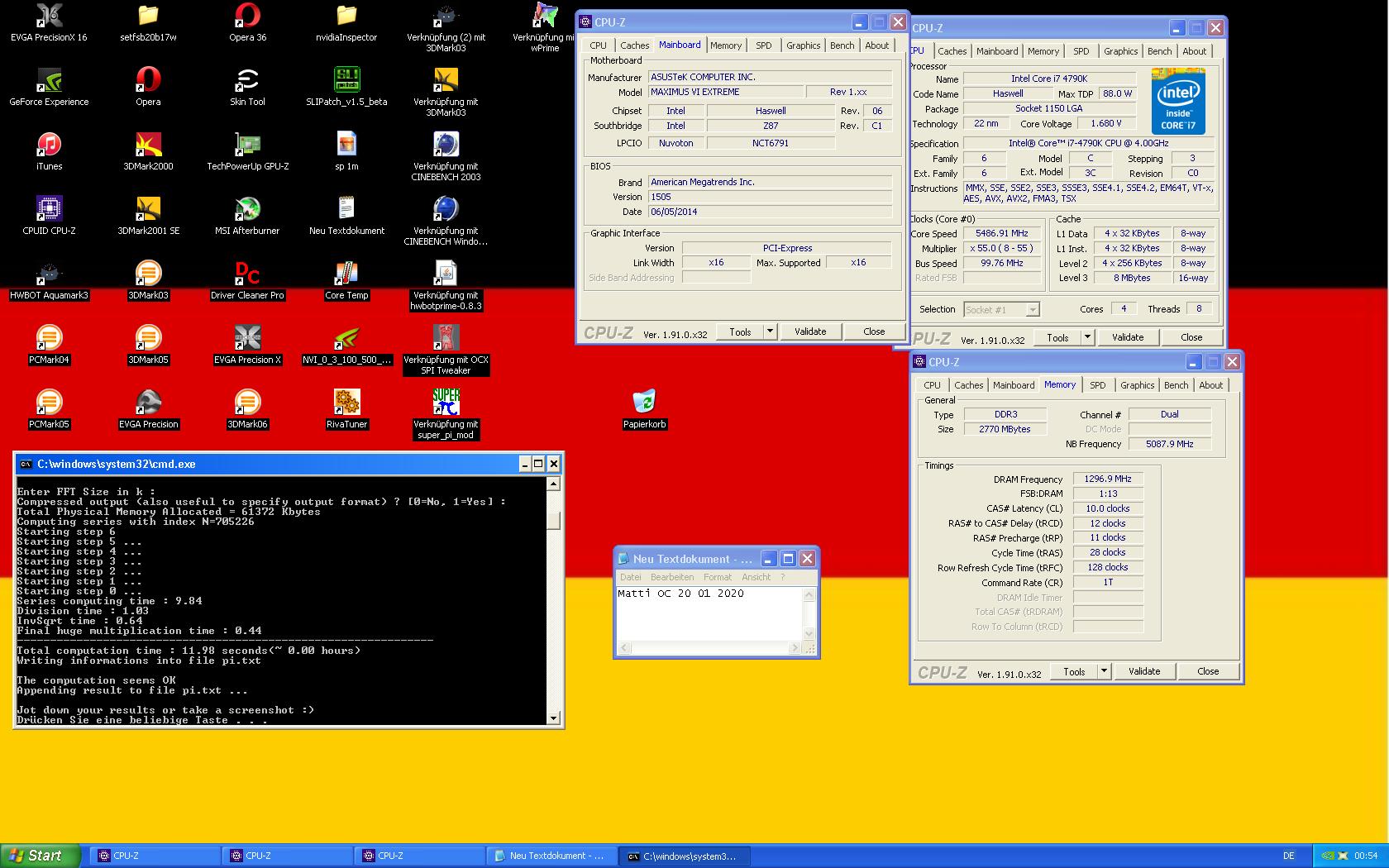Image resolution: width=1389 pixels, height=868 pixels.
Task: Click cmd.exe scrollbar up arrow
Action: click(x=554, y=484)
